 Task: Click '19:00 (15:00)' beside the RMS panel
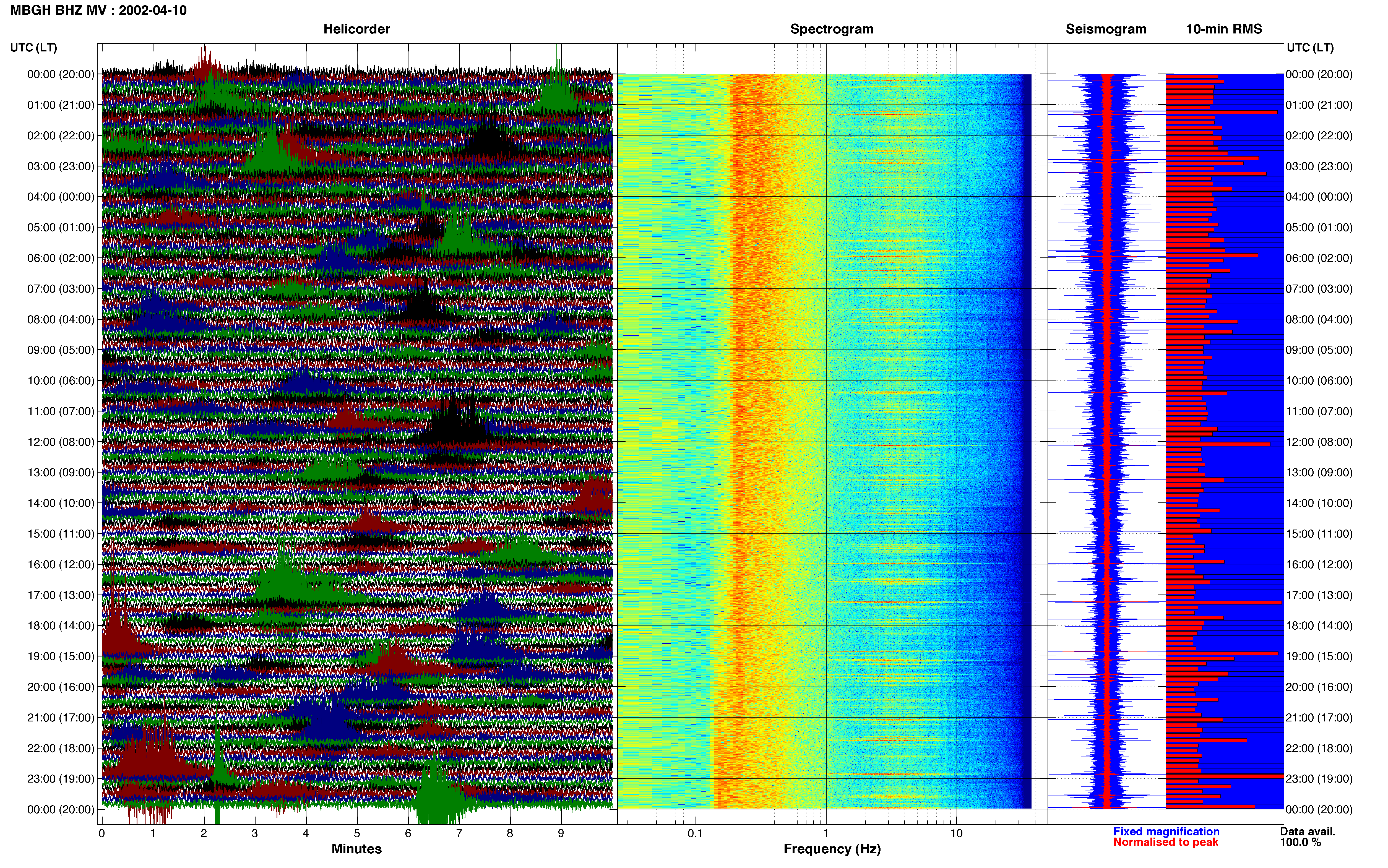[x=1319, y=656]
